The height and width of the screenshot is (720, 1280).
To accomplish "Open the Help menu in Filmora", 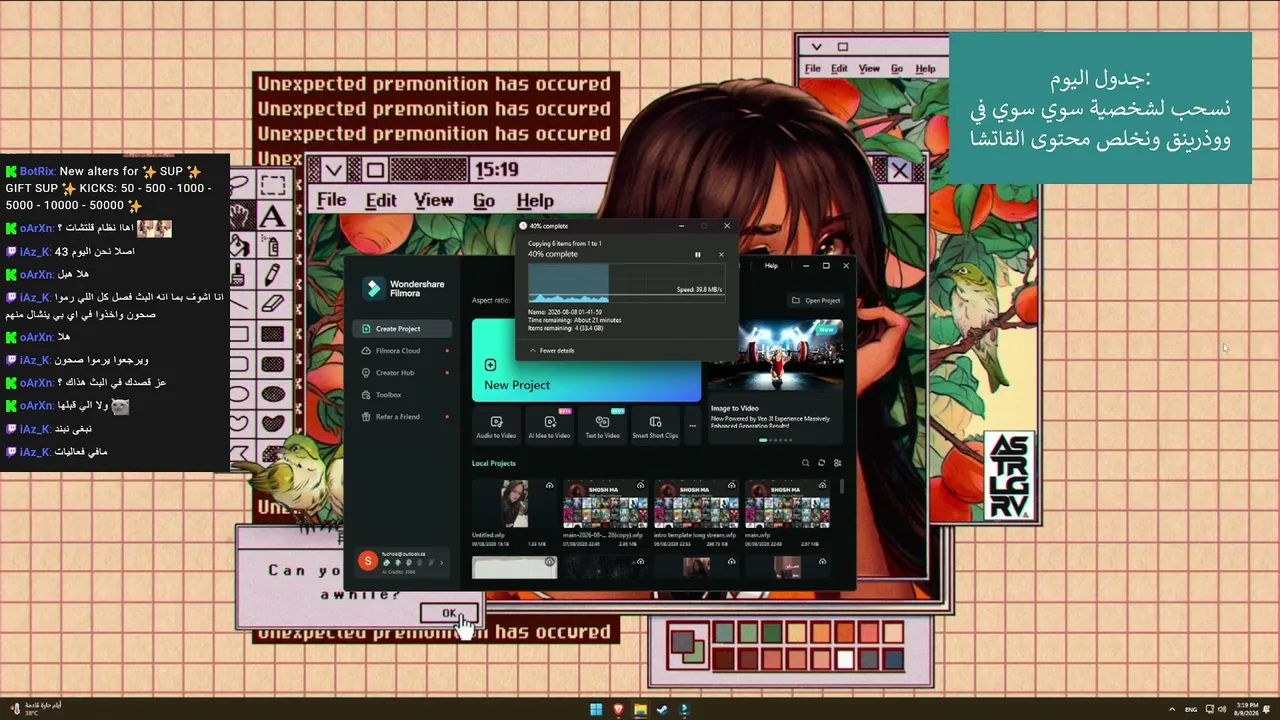I will (771, 266).
